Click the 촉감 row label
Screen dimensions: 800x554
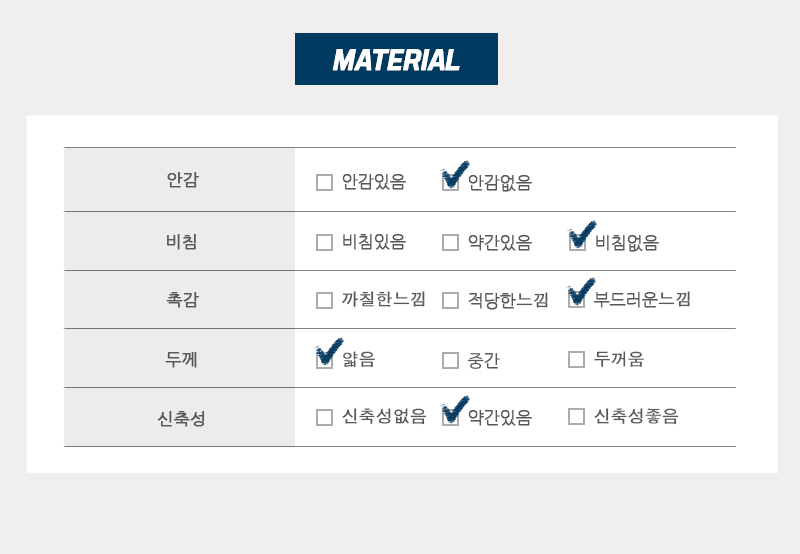pyautogui.click(x=182, y=299)
